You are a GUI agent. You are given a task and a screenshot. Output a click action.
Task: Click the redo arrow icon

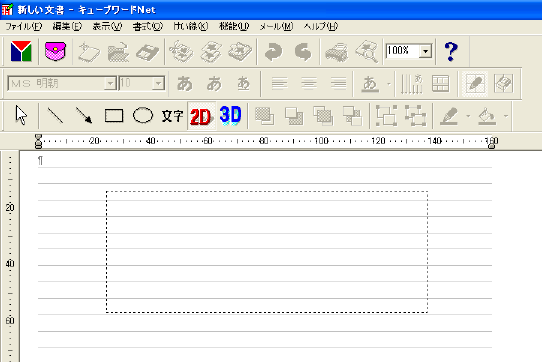click(x=303, y=52)
